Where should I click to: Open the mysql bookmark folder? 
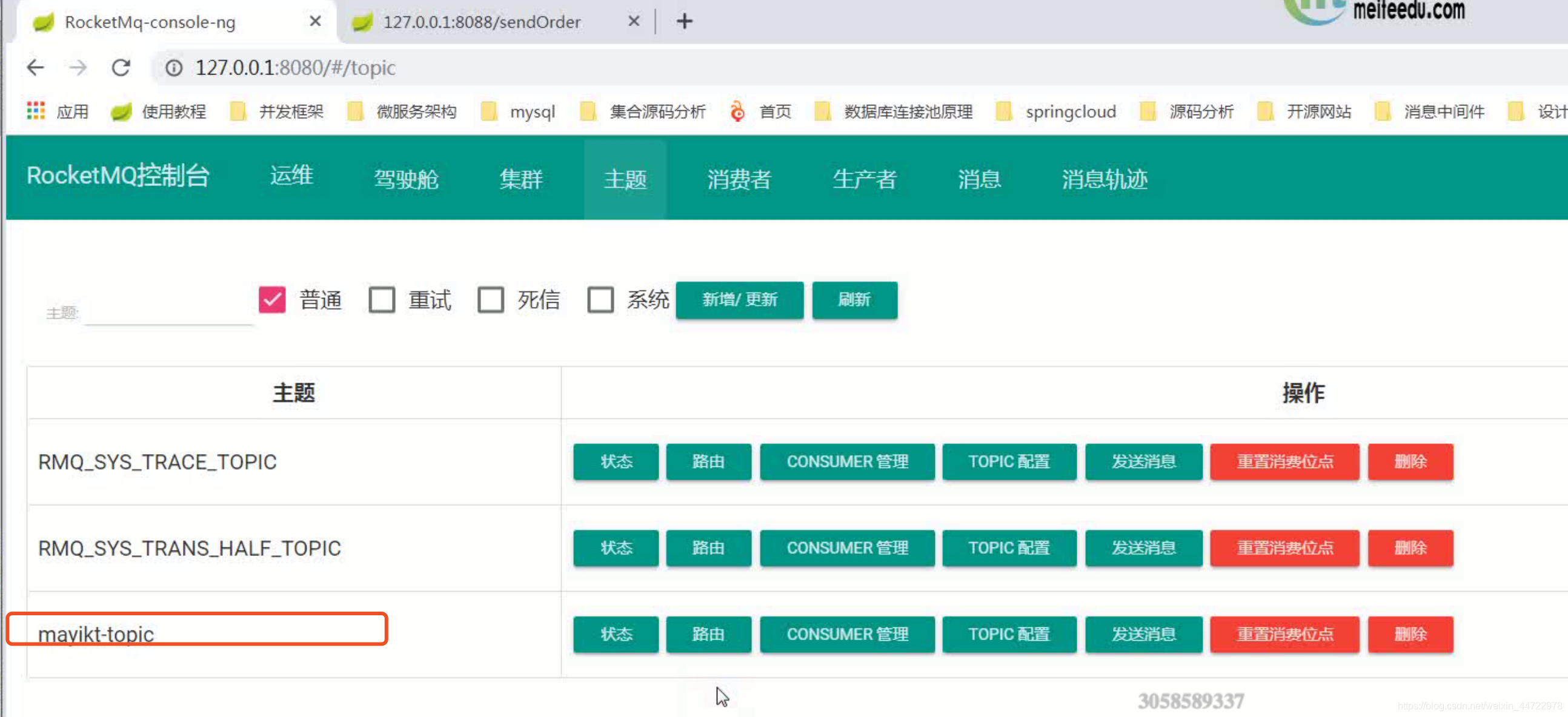click(518, 111)
